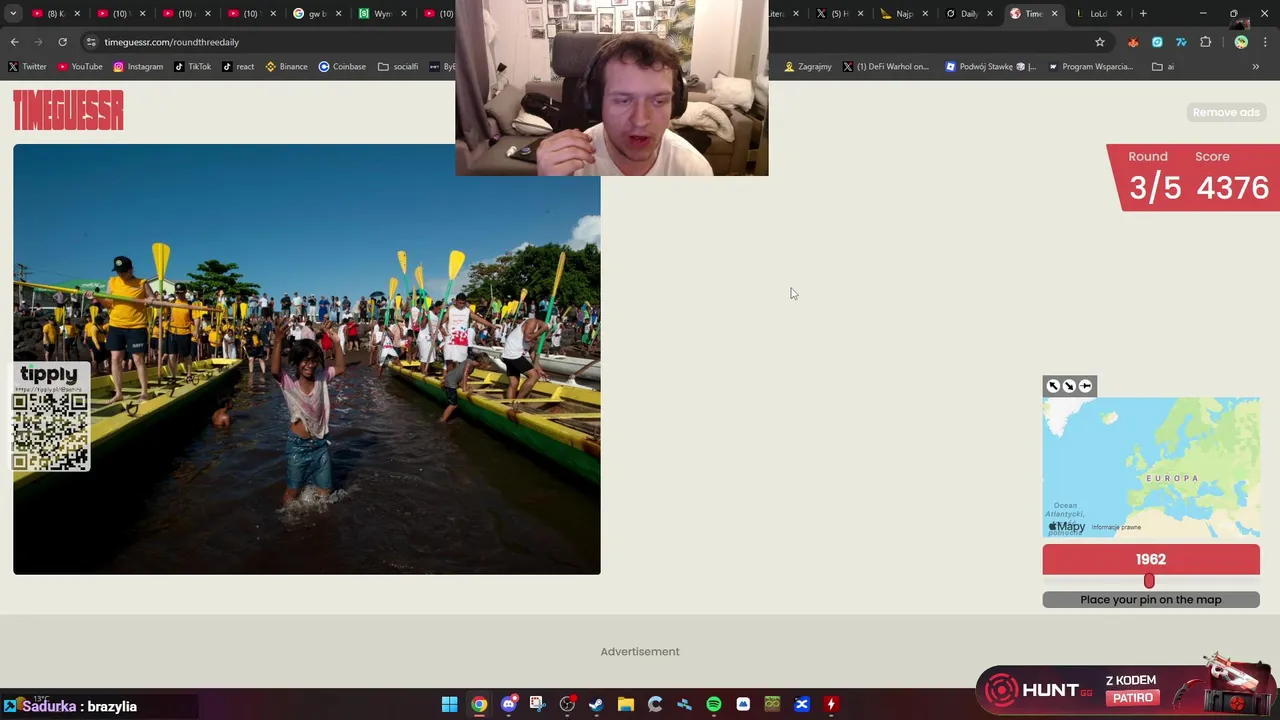Open the tab search dropdown arrow
This screenshot has width=1280, height=720.
tap(13, 14)
